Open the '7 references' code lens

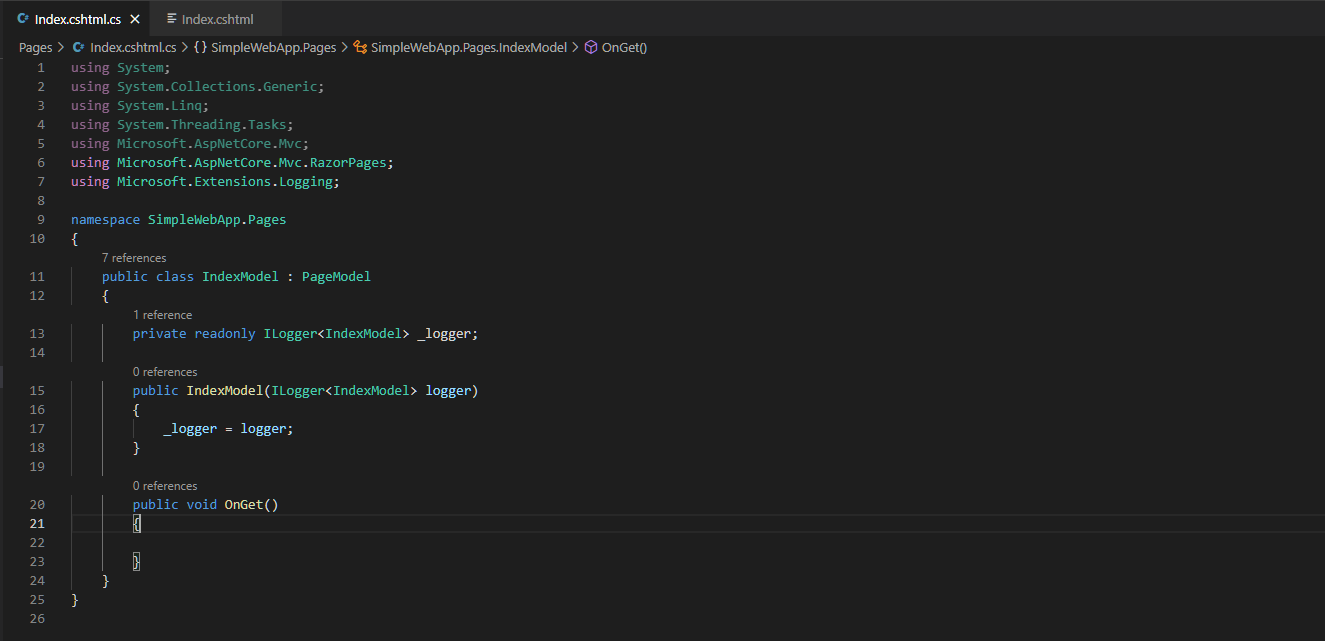[134, 258]
